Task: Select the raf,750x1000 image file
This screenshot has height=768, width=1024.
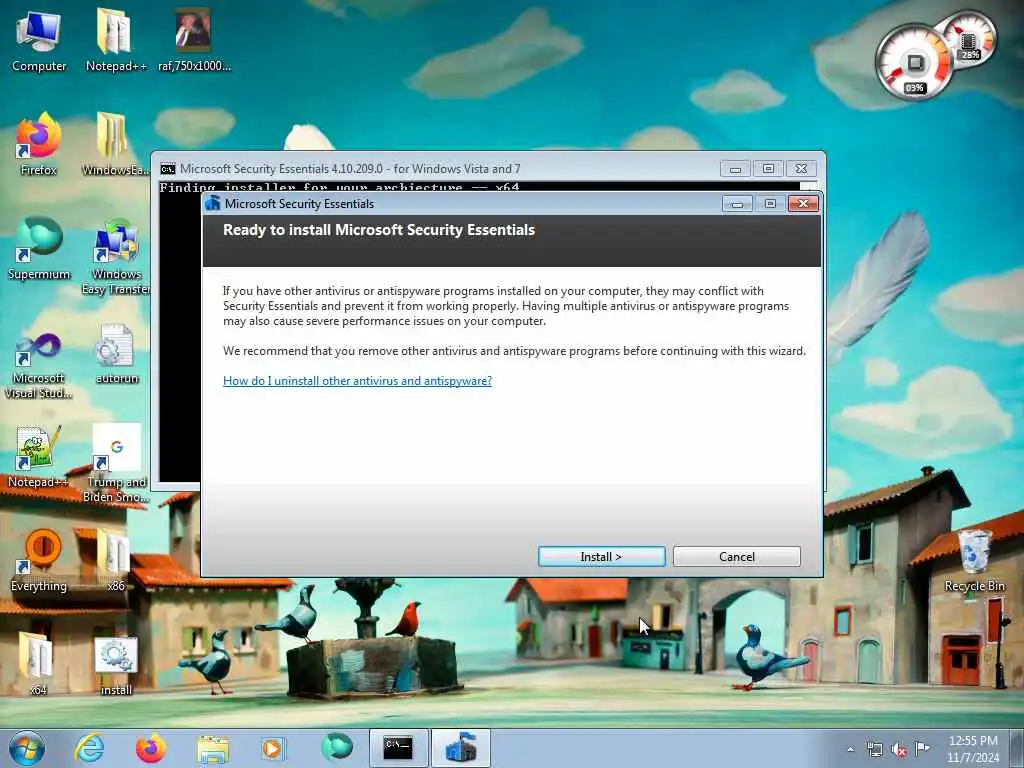Action: [194, 40]
